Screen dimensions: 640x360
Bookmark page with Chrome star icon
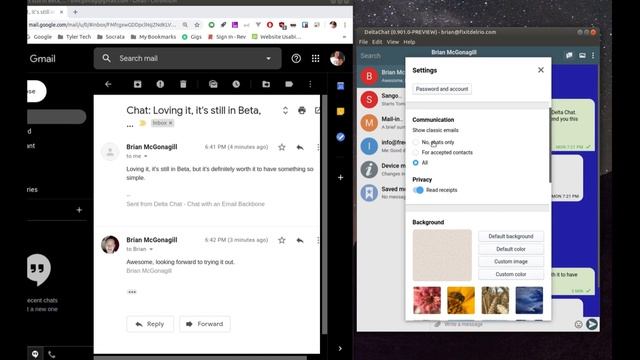click(197, 25)
